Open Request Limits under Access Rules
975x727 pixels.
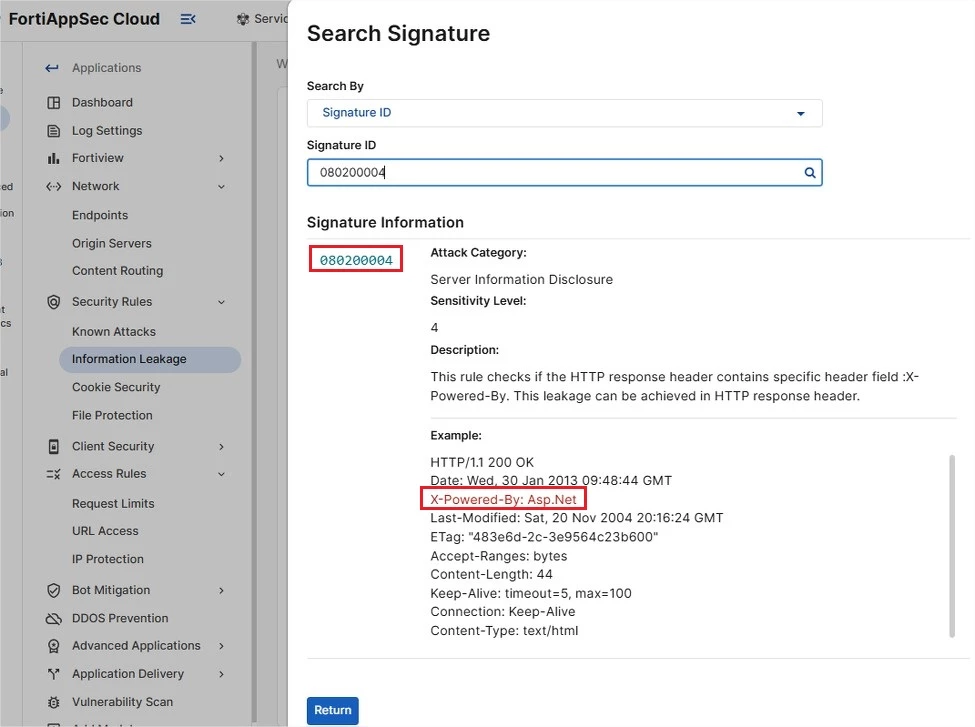point(113,503)
